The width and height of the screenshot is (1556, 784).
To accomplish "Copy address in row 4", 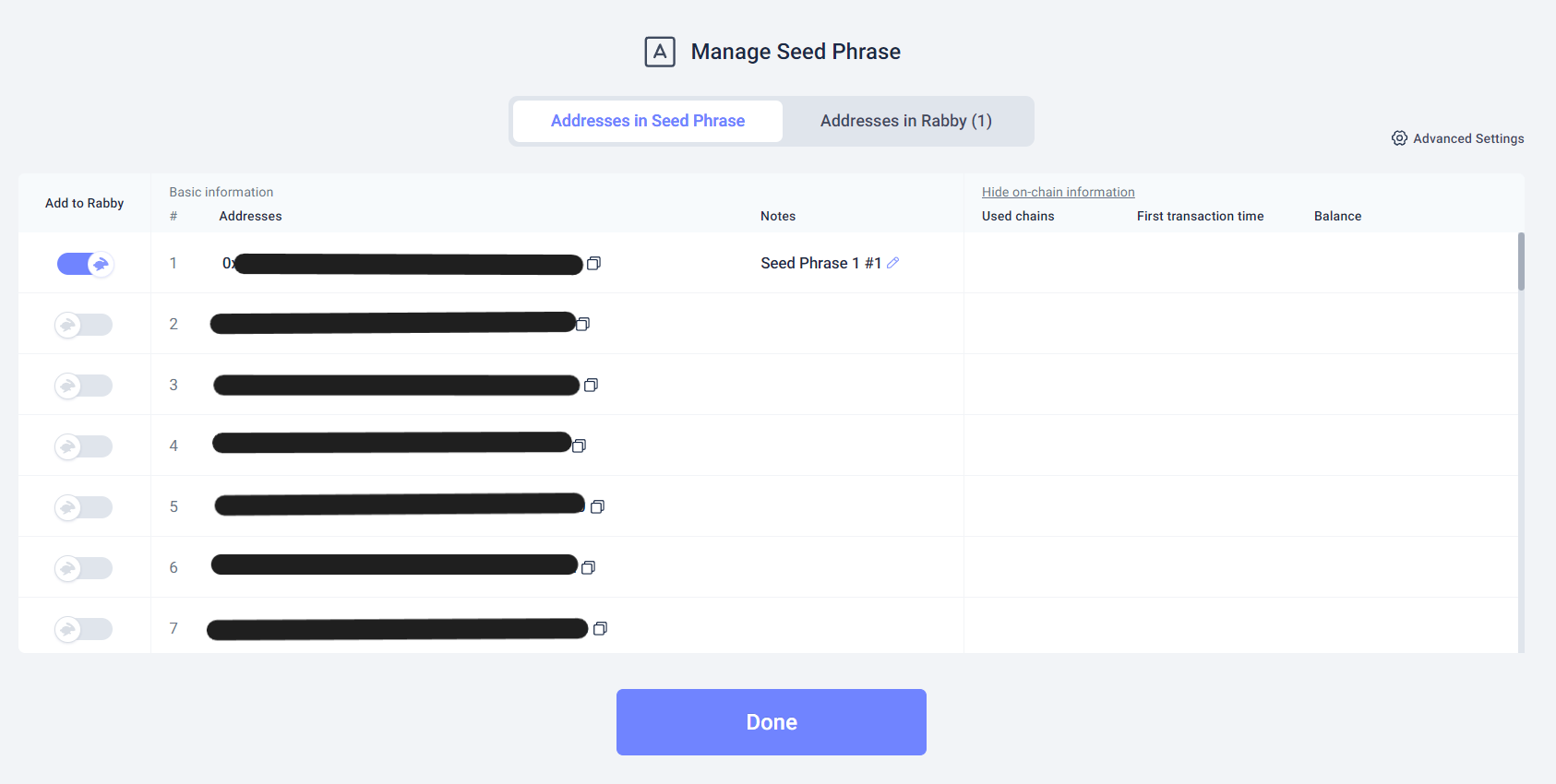I will 579,445.
